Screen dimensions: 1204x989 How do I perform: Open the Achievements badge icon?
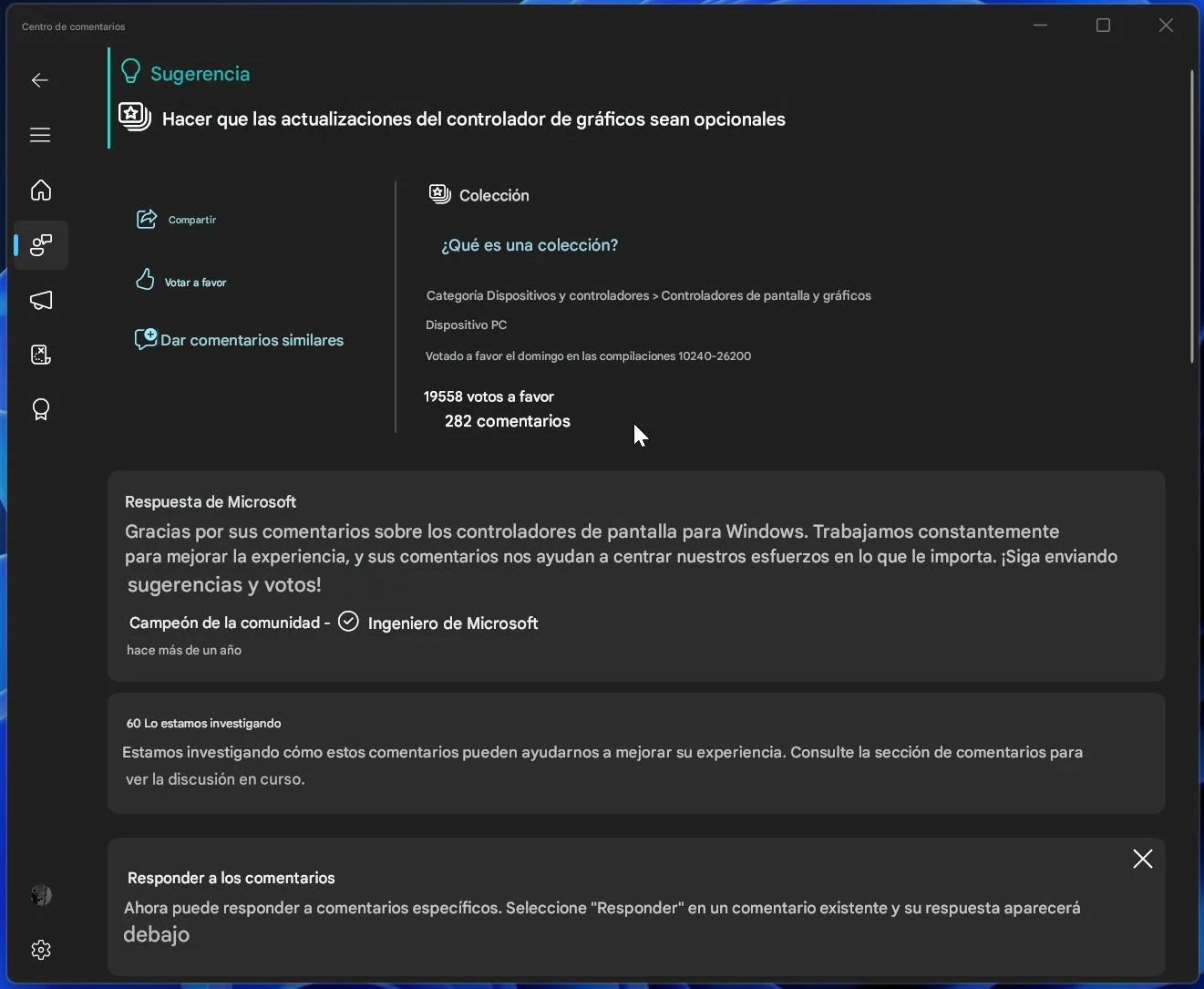[x=41, y=409]
